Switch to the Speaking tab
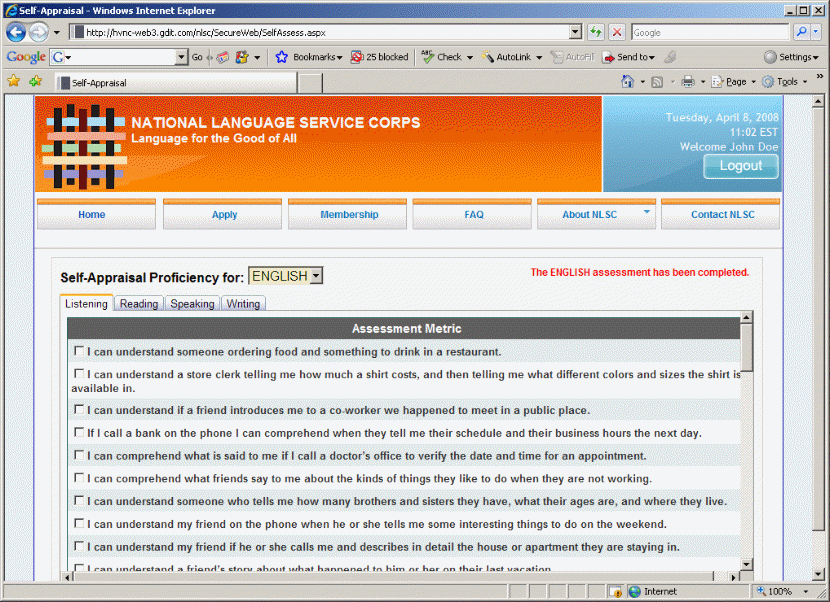This screenshot has width=830, height=602. pos(192,304)
